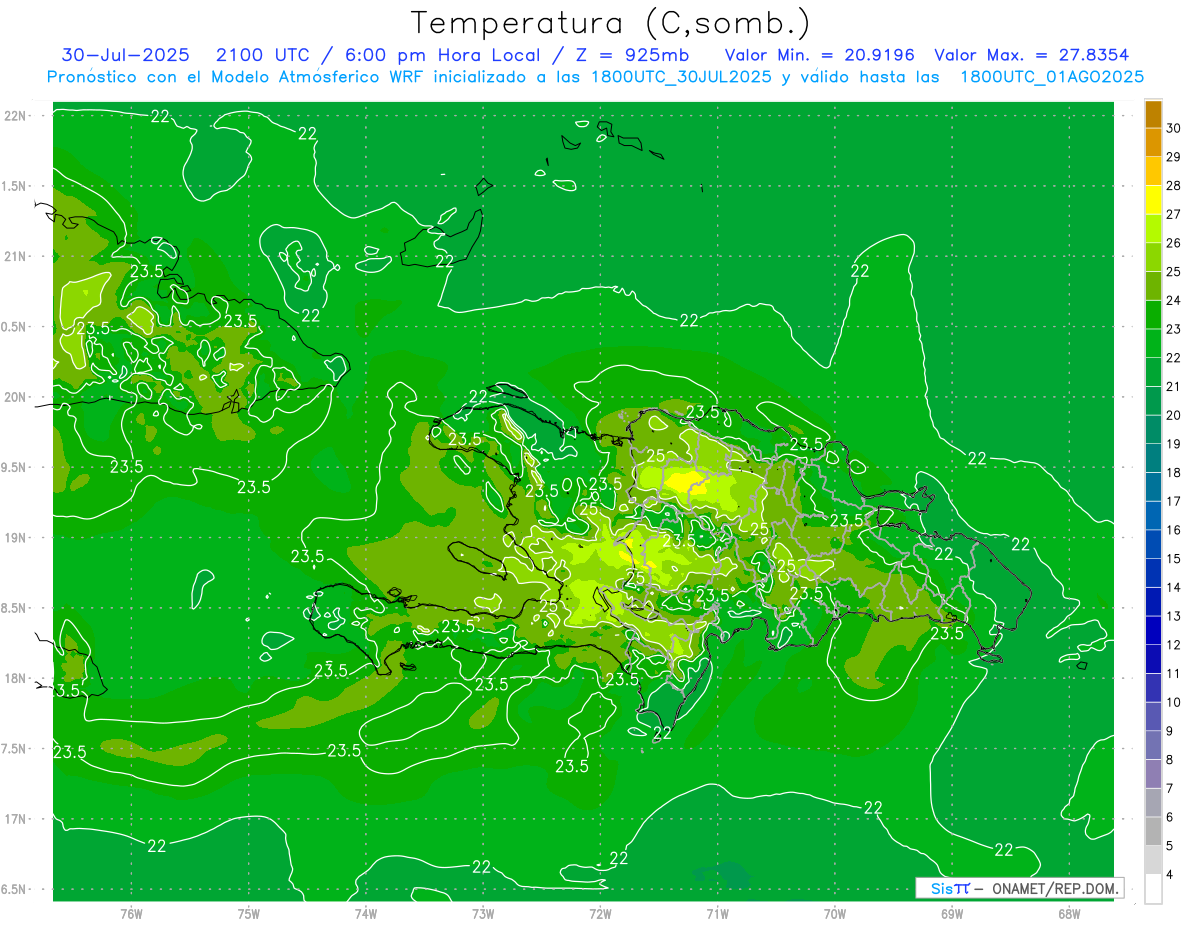Click the "74W" longitude axis label
The image size is (1200, 927).
[366, 914]
